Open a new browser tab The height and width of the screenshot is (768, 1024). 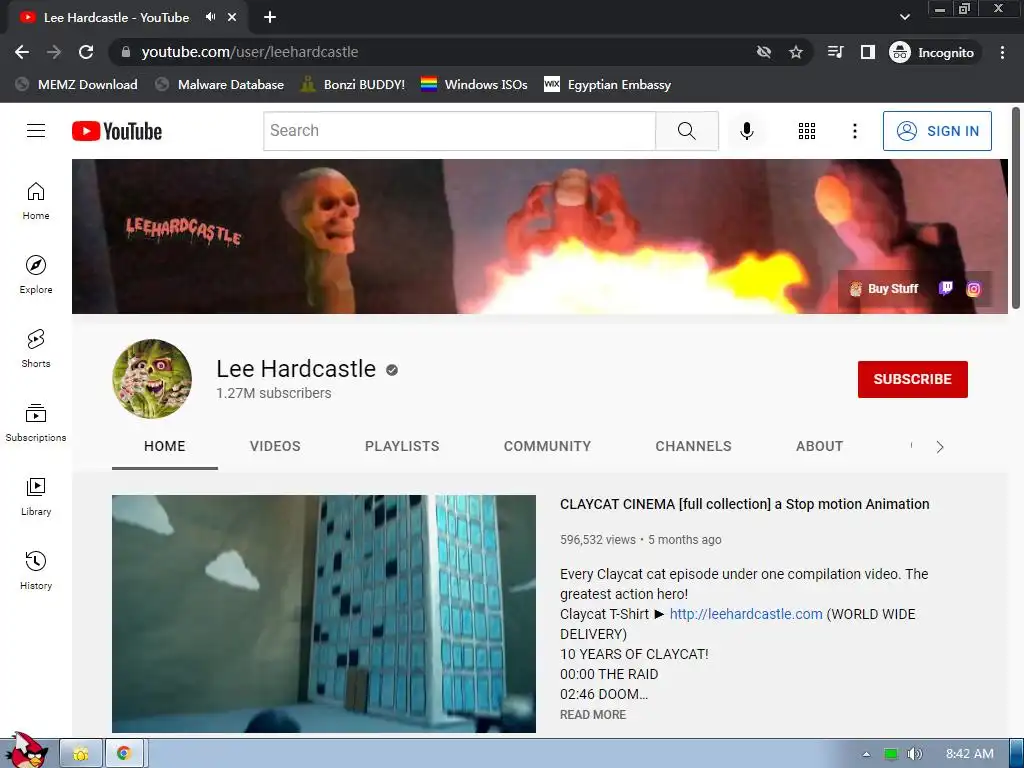(x=270, y=18)
